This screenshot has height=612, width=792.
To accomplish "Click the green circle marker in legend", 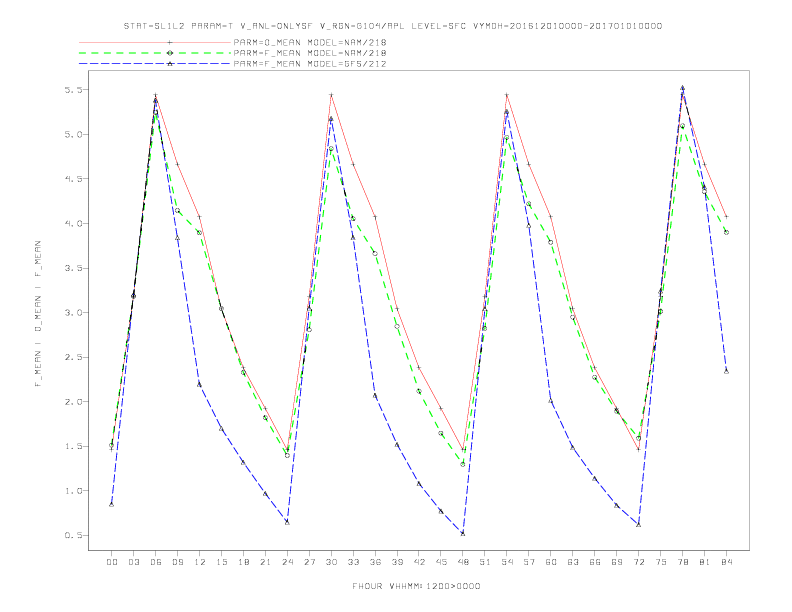I will point(170,53).
